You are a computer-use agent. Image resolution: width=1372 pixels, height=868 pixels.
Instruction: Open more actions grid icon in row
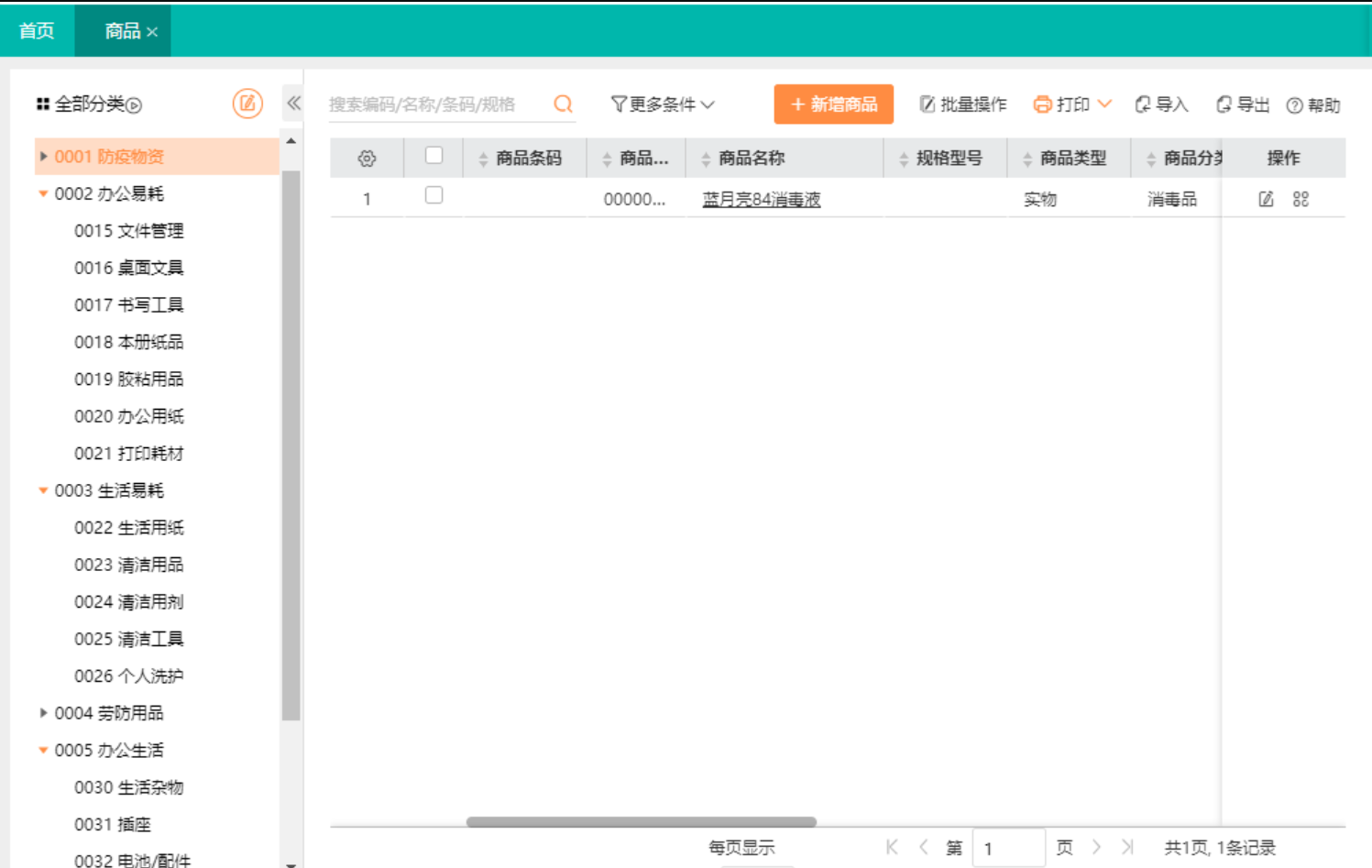click(x=1301, y=199)
